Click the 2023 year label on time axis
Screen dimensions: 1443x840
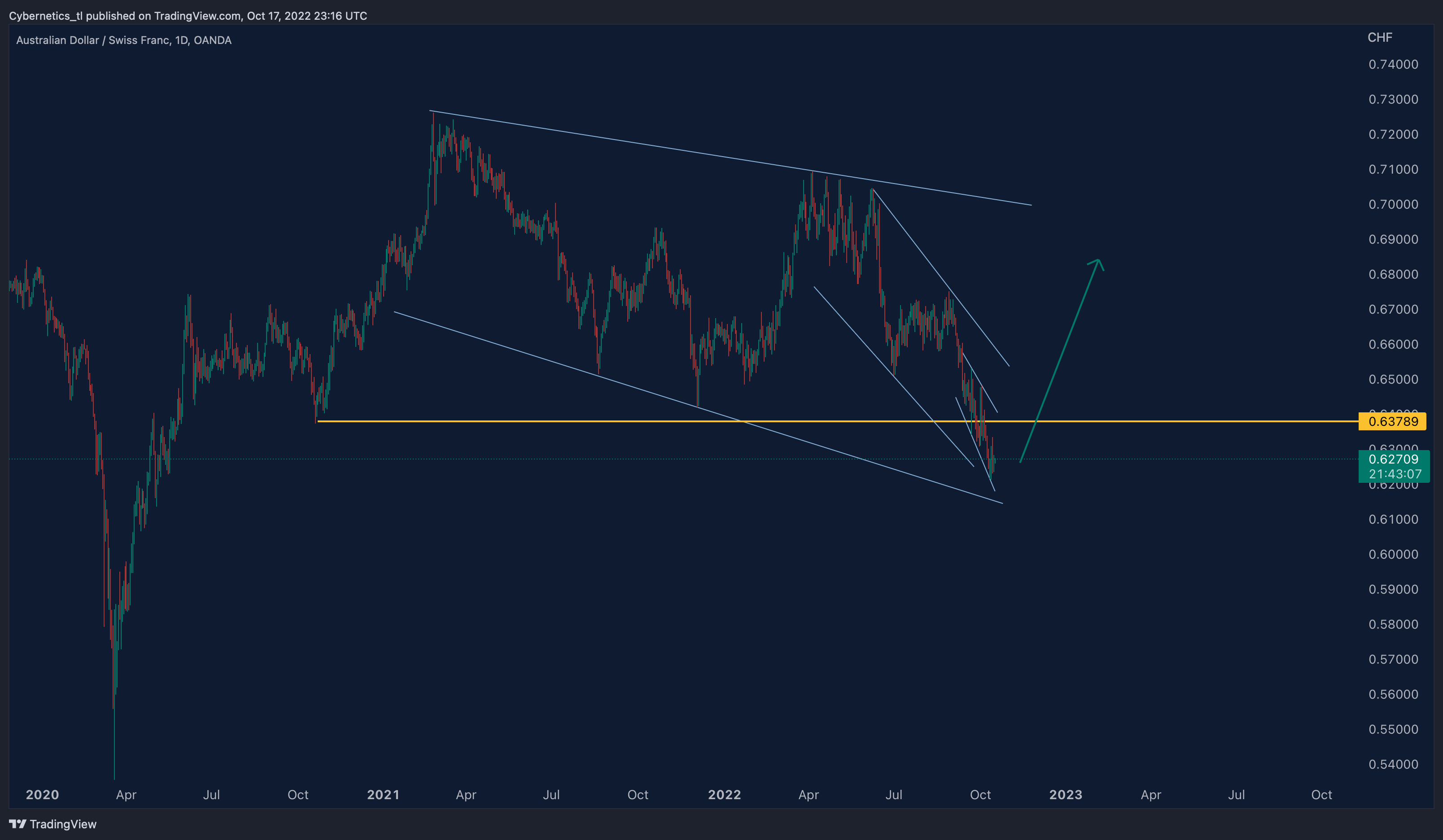coord(1066,795)
